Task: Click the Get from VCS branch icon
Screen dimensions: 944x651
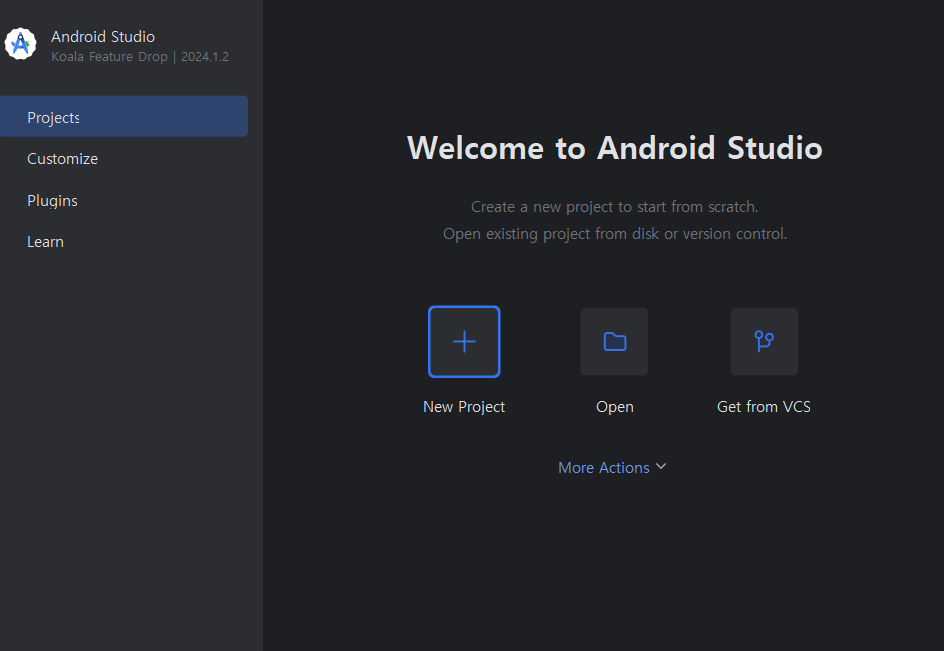Action: pos(764,341)
